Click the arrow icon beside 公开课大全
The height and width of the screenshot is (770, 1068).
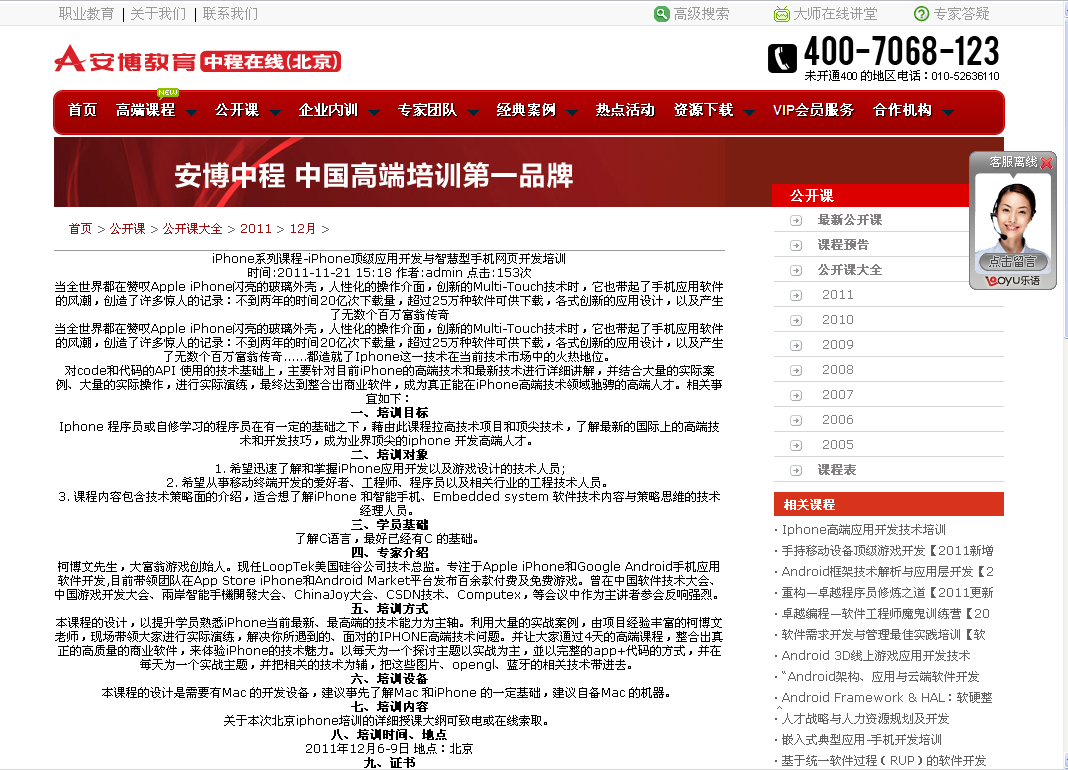[x=796, y=271]
